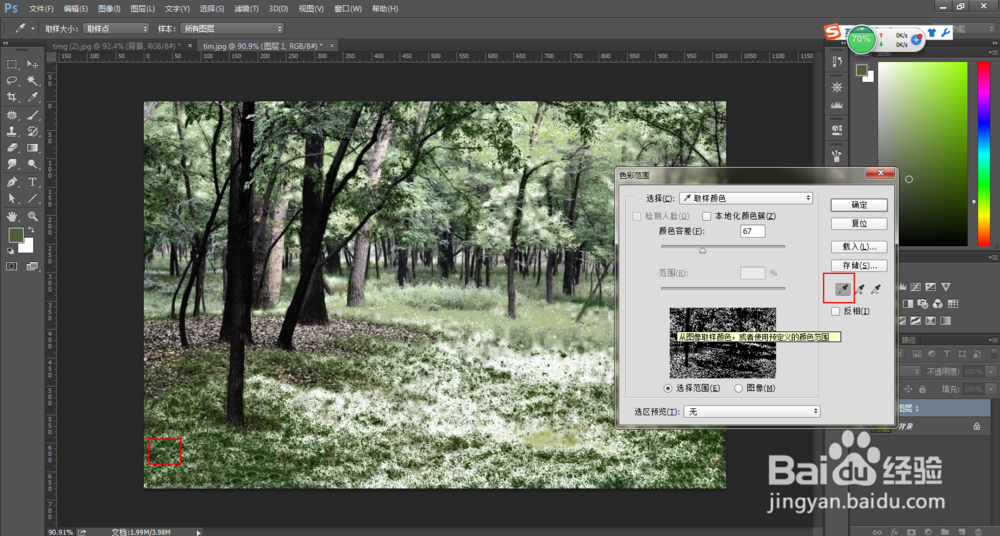
Task: Select the Hand tool
Action: [12, 216]
